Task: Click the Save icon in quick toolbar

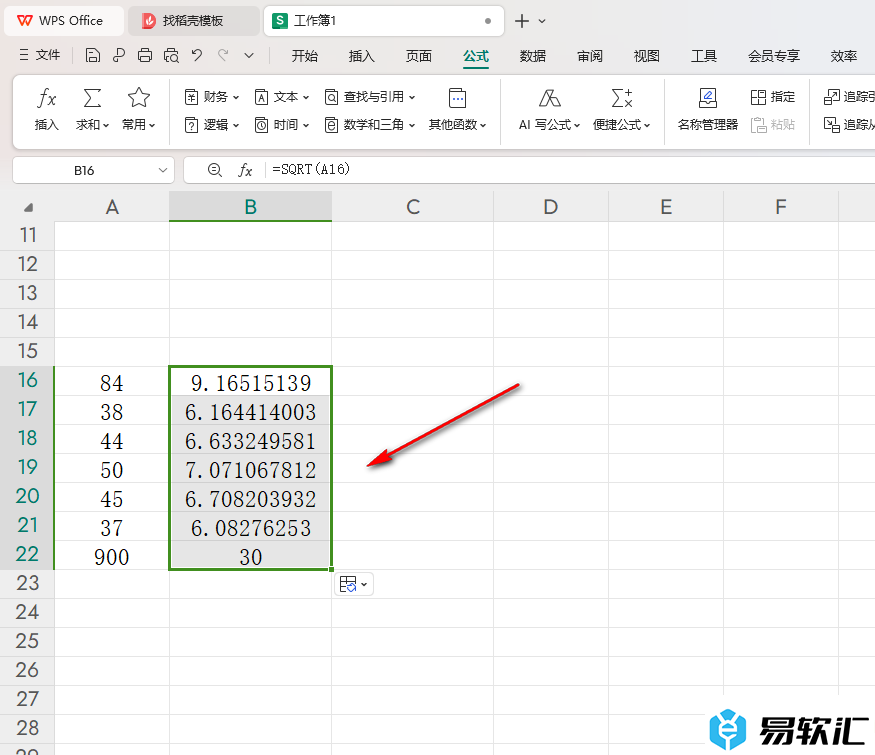Action: pos(93,55)
